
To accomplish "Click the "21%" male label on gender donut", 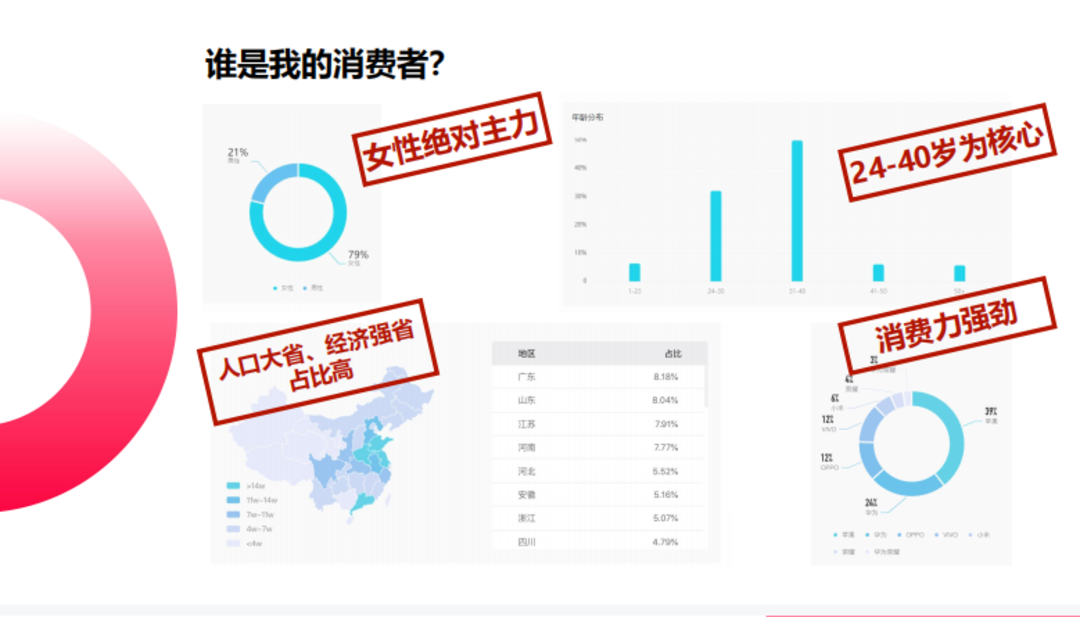I will coord(238,152).
